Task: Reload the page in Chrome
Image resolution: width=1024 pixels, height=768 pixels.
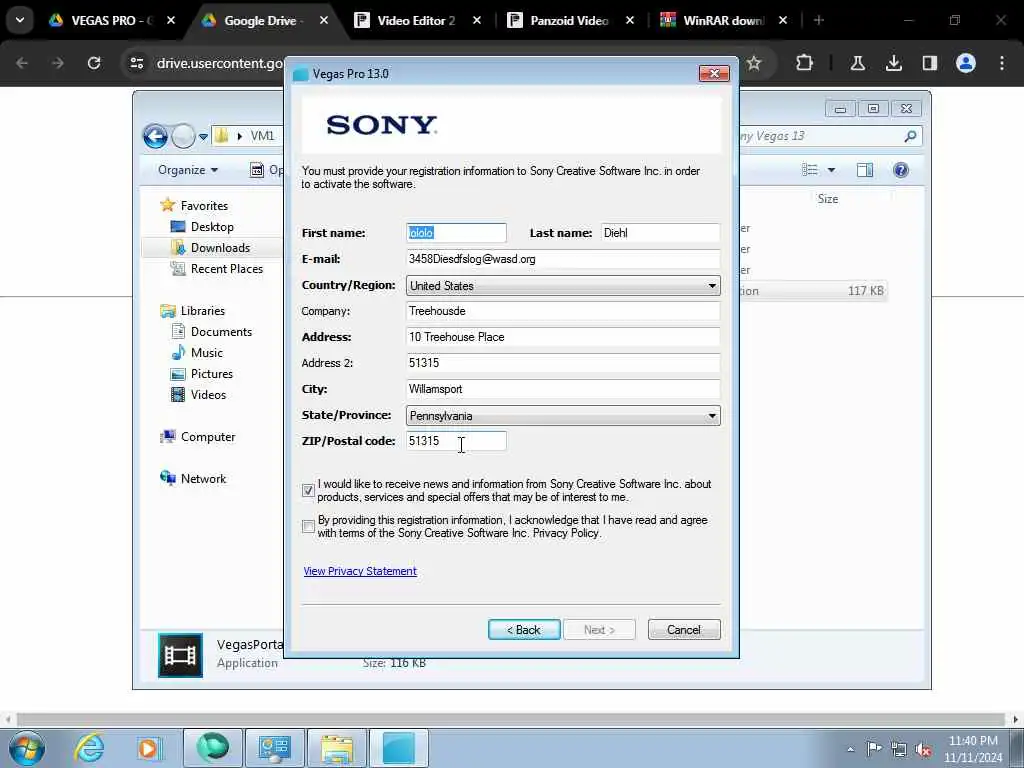Action: tap(94, 63)
